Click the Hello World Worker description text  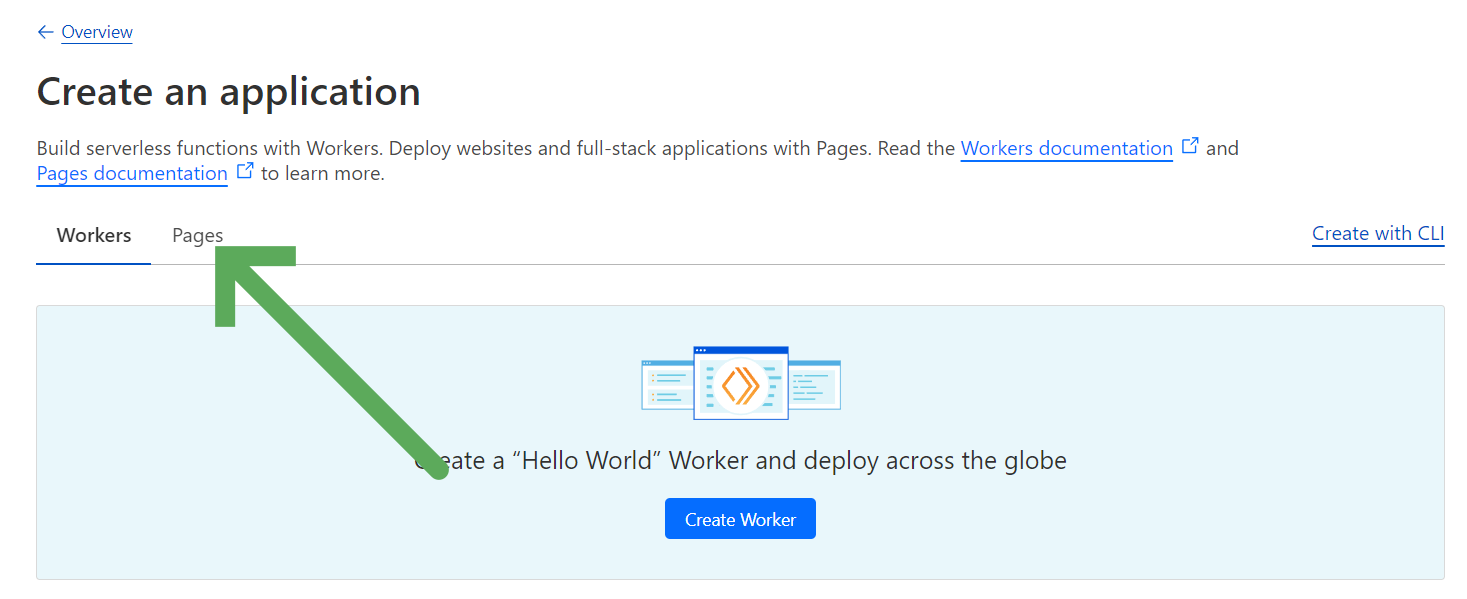click(x=740, y=460)
